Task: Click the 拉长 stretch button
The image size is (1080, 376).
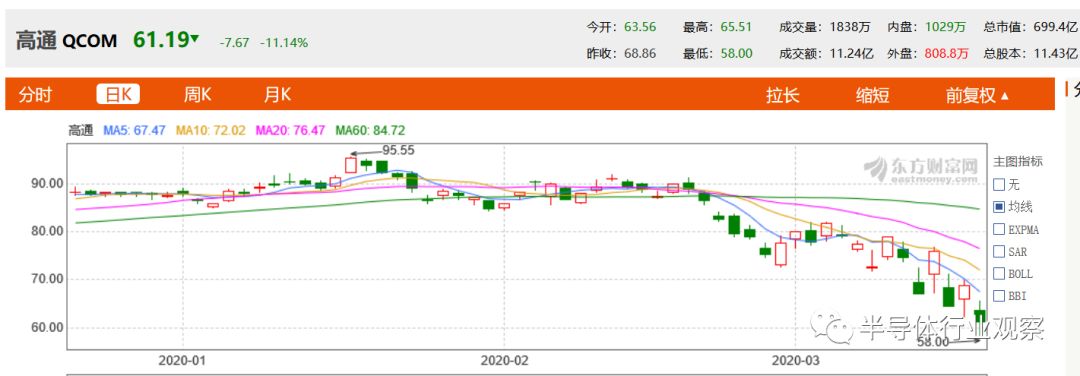Action: [x=782, y=96]
